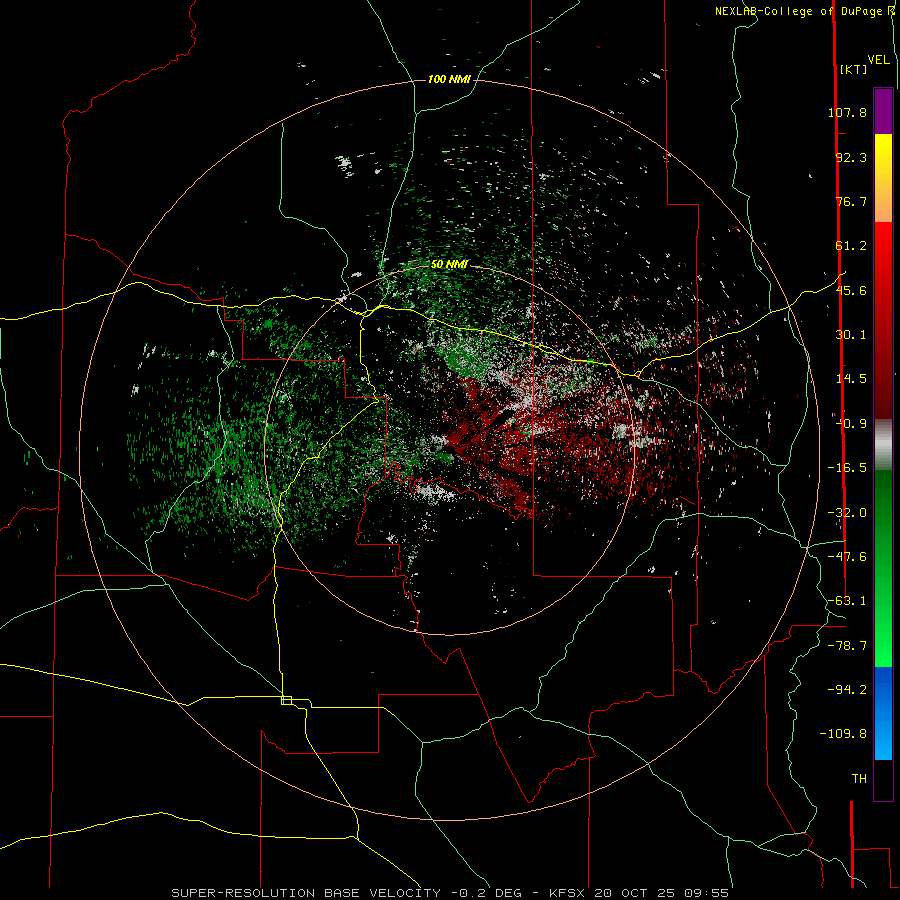Click the -94.2 legend value
This screenshot has width=900, height=900.
847,689
